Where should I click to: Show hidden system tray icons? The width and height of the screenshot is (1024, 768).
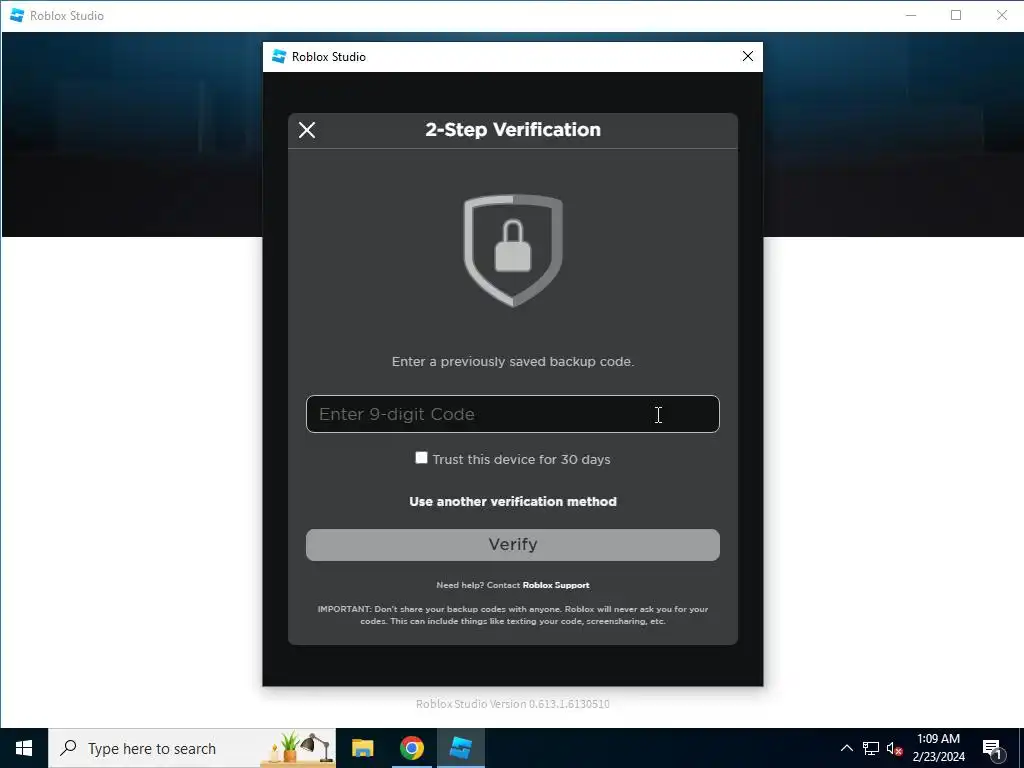pos(846,748)
